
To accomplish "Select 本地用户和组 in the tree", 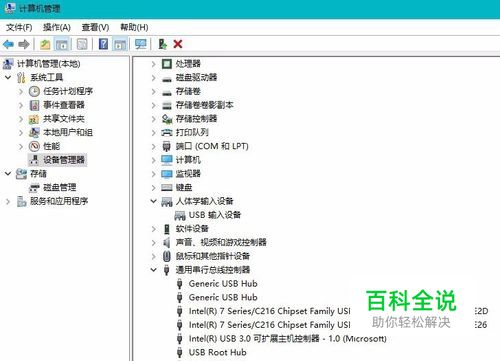I will [x=68, y=132].
